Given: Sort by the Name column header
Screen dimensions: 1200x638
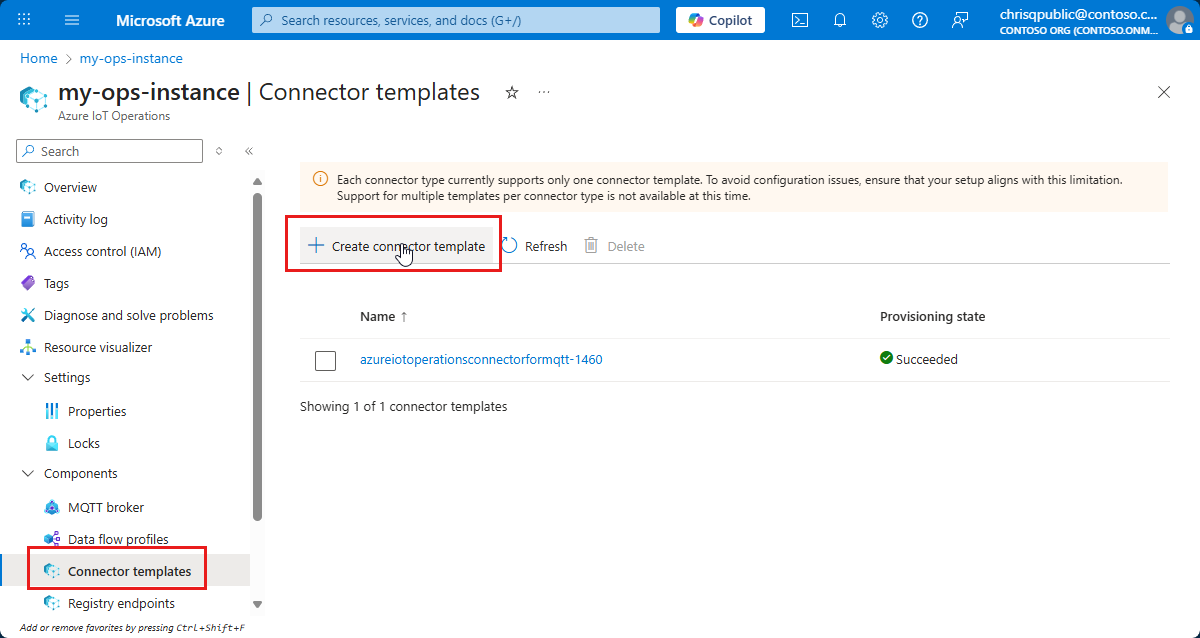Looking at the screenshot, I should pos(383,316).
